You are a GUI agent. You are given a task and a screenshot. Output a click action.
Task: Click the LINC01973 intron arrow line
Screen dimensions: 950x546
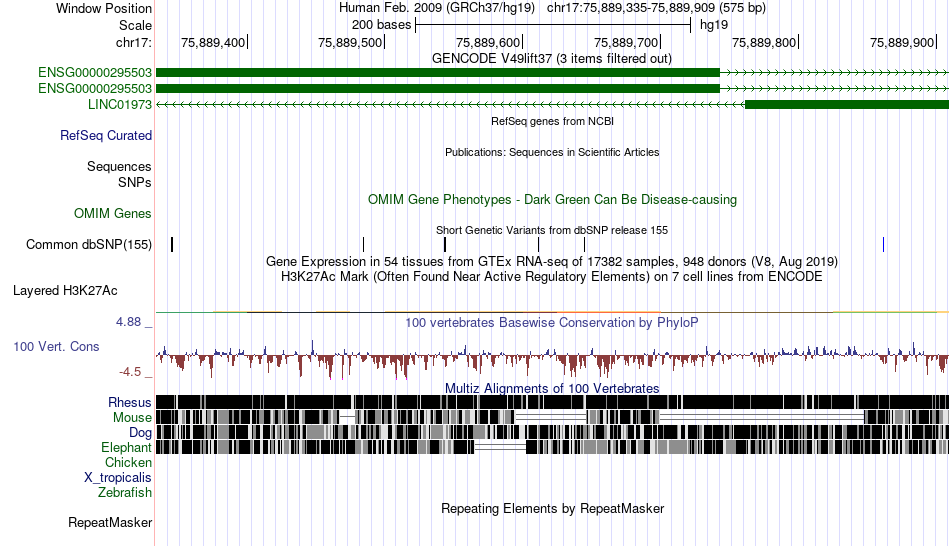click(450, 104)
